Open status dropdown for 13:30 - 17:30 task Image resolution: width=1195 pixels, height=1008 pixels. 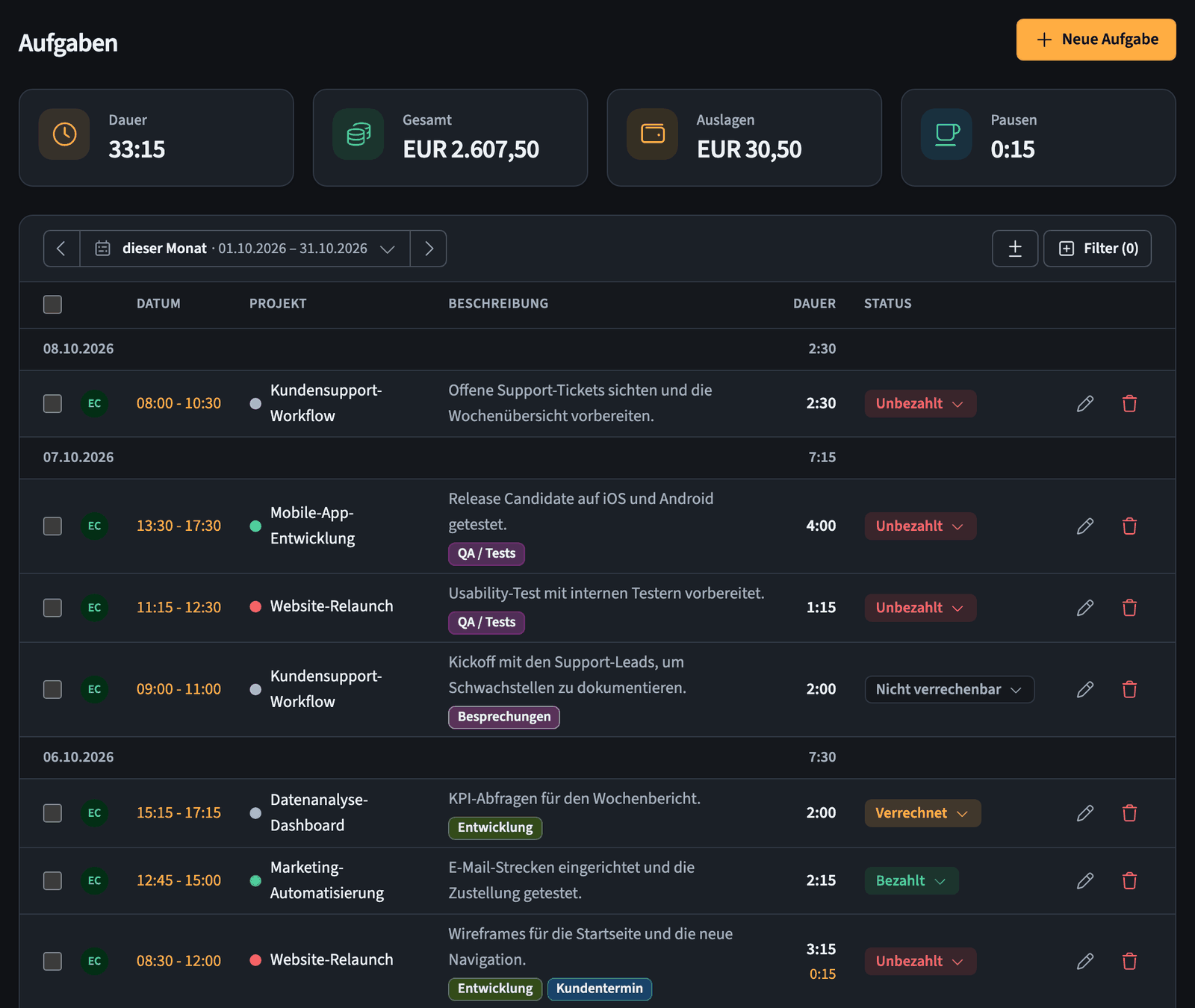tap(920, 526)
